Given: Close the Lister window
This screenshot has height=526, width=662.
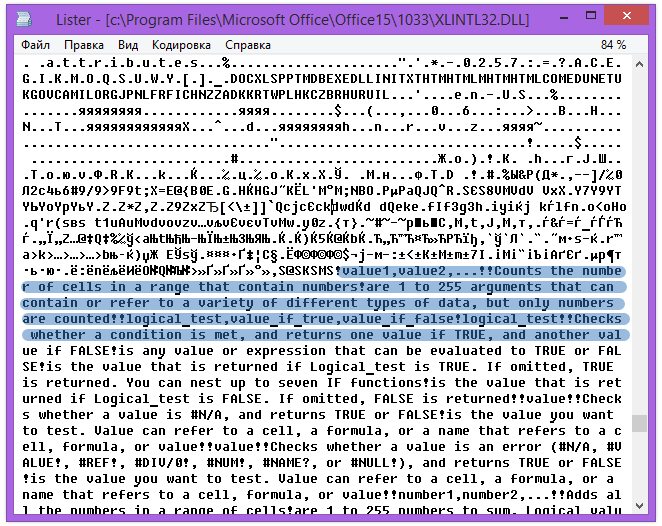Looking at the screenshot, I should pos(627,16).
